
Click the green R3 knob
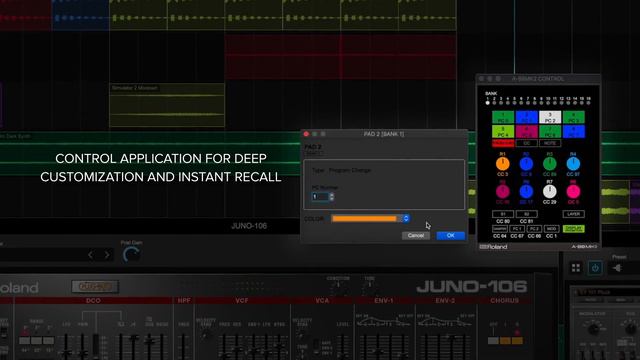pyautogui.click(x=550, y=164)
